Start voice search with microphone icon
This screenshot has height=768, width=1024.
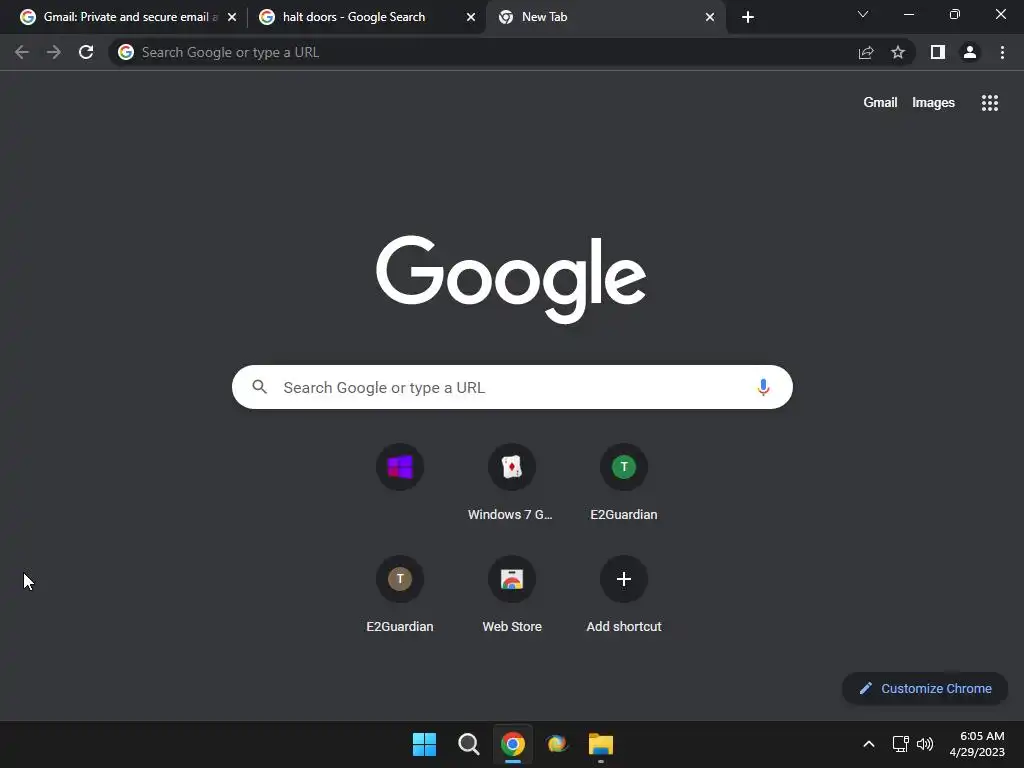[x=763, y=387]
